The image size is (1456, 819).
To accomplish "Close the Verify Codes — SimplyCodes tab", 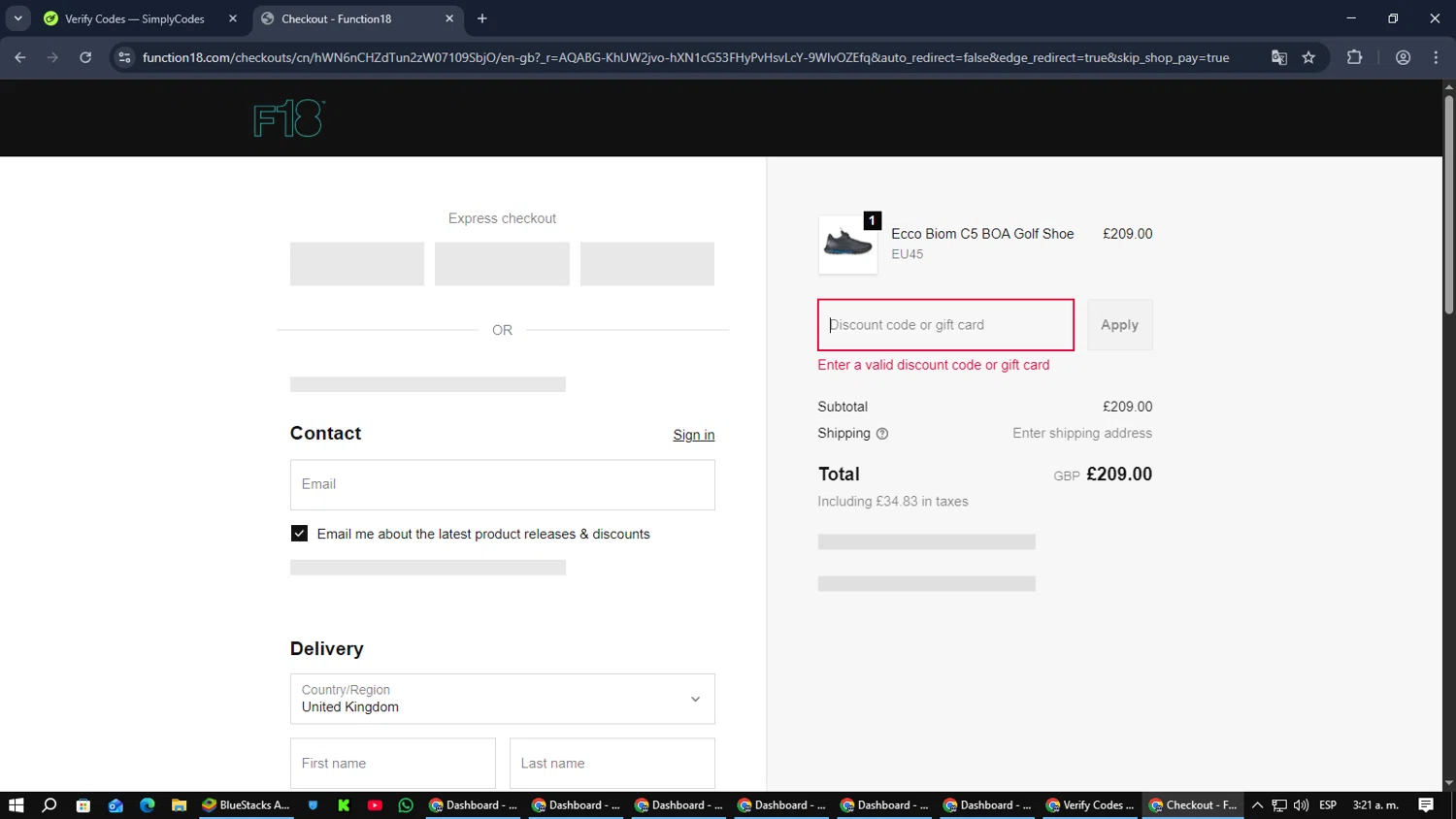I will click(233, 18).
